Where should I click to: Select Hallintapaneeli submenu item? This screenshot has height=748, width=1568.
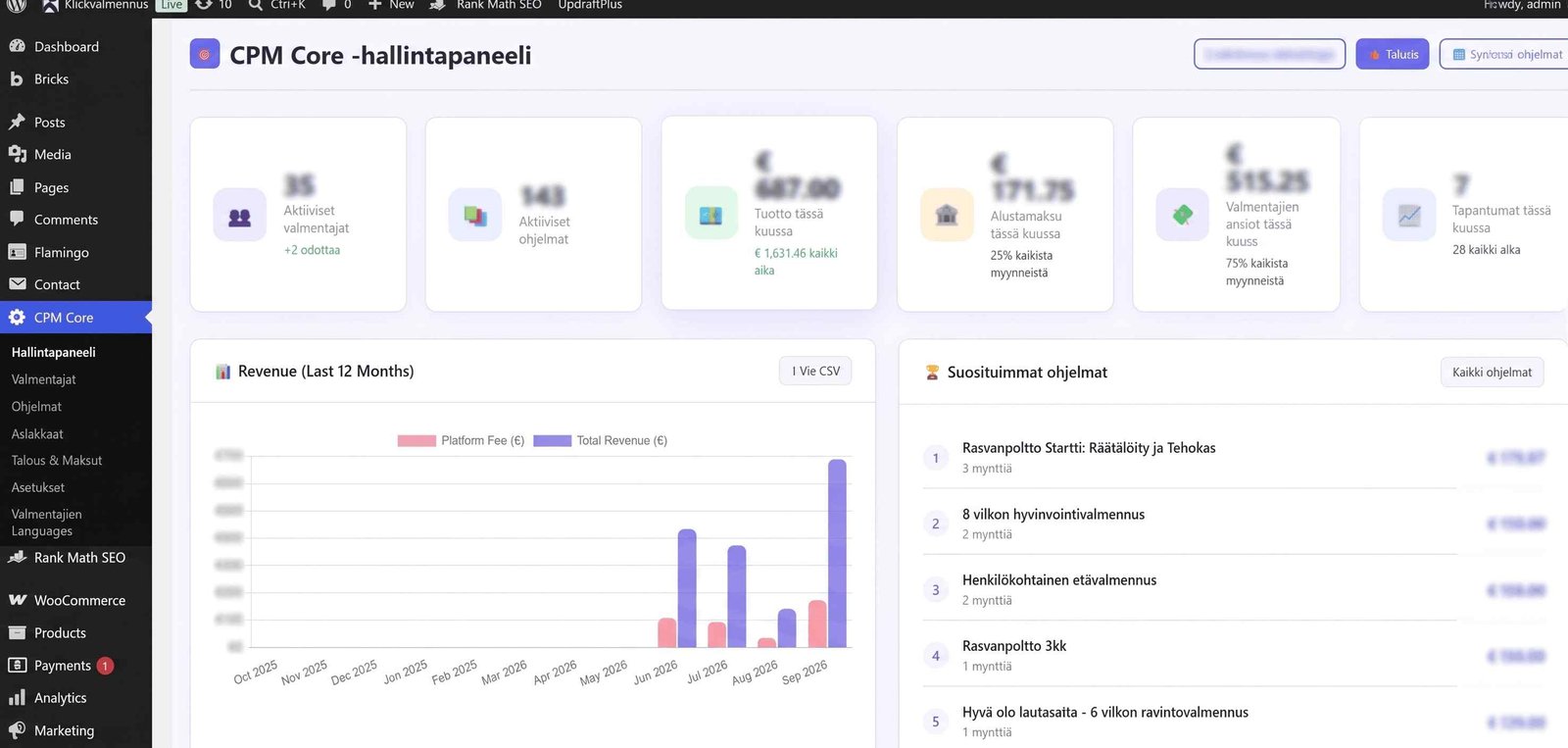(54, 352)
